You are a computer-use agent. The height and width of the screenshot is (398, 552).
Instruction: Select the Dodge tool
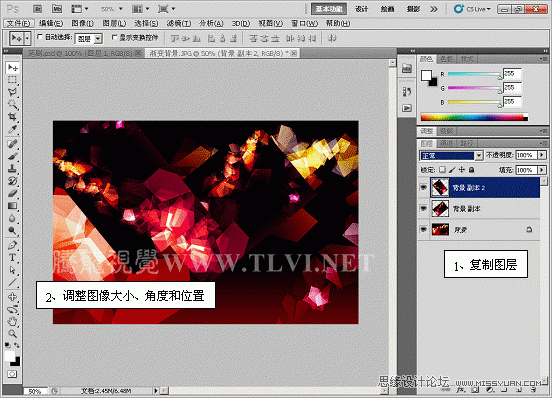[13, 230]
